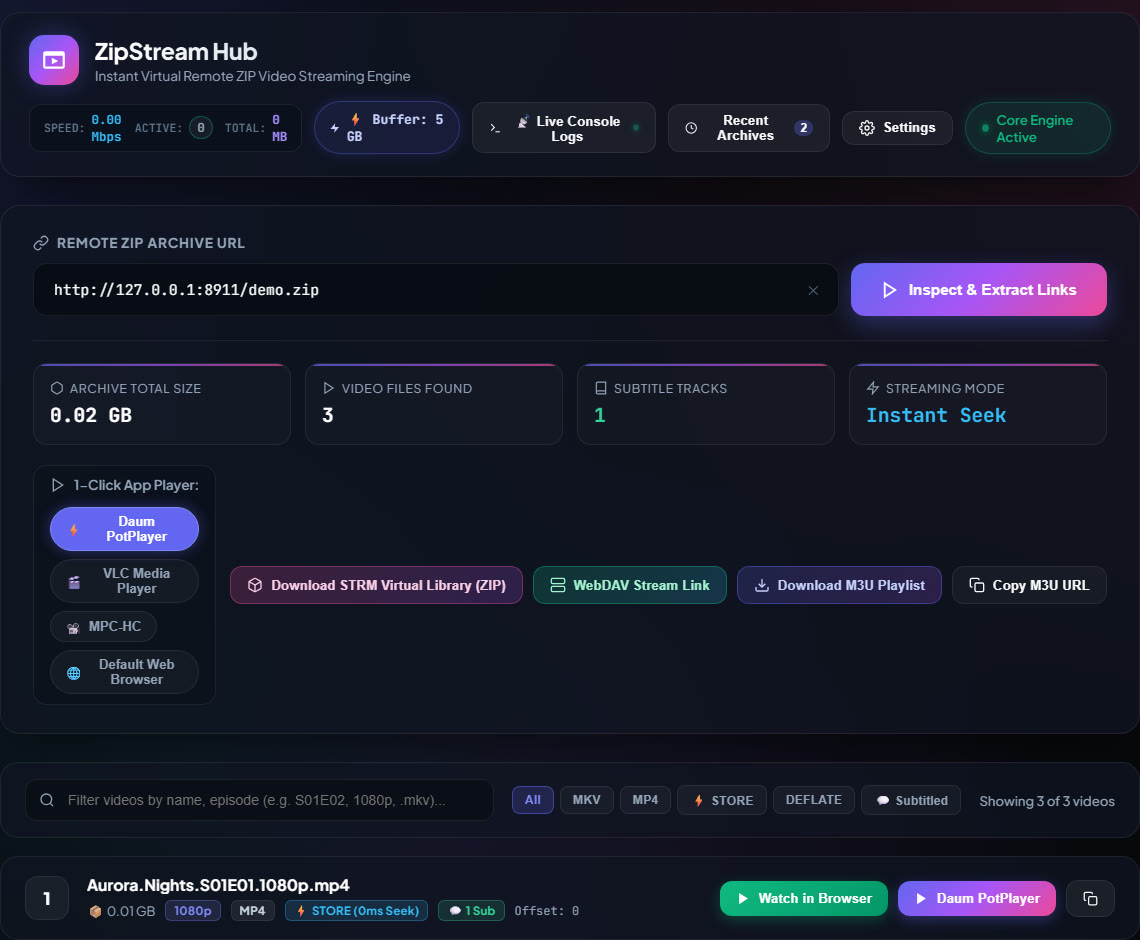Click the VLC clapperboard icon

(x=73, y=582)
